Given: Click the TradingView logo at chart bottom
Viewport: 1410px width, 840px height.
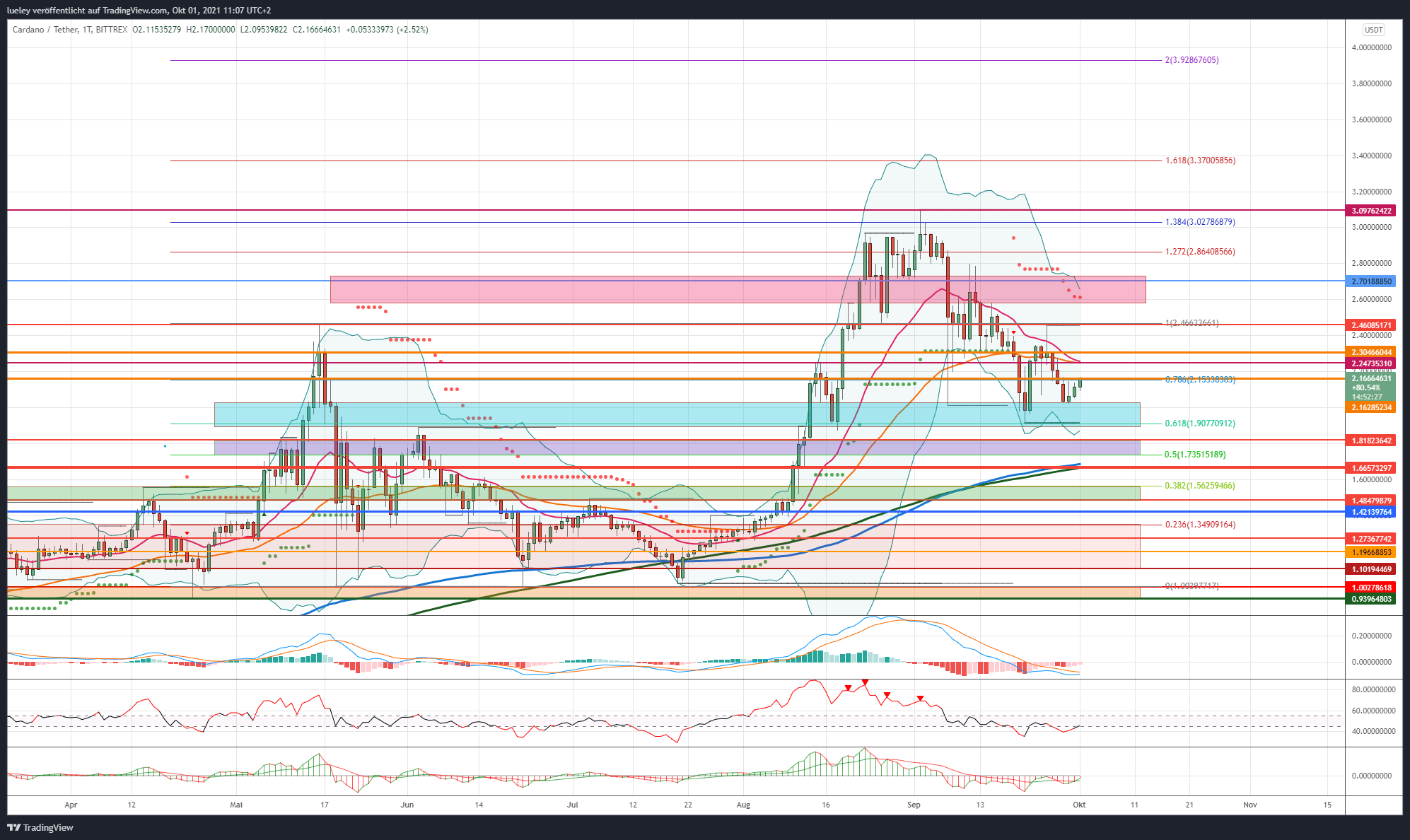Looking at the screenshot, I should coord(40,827).
